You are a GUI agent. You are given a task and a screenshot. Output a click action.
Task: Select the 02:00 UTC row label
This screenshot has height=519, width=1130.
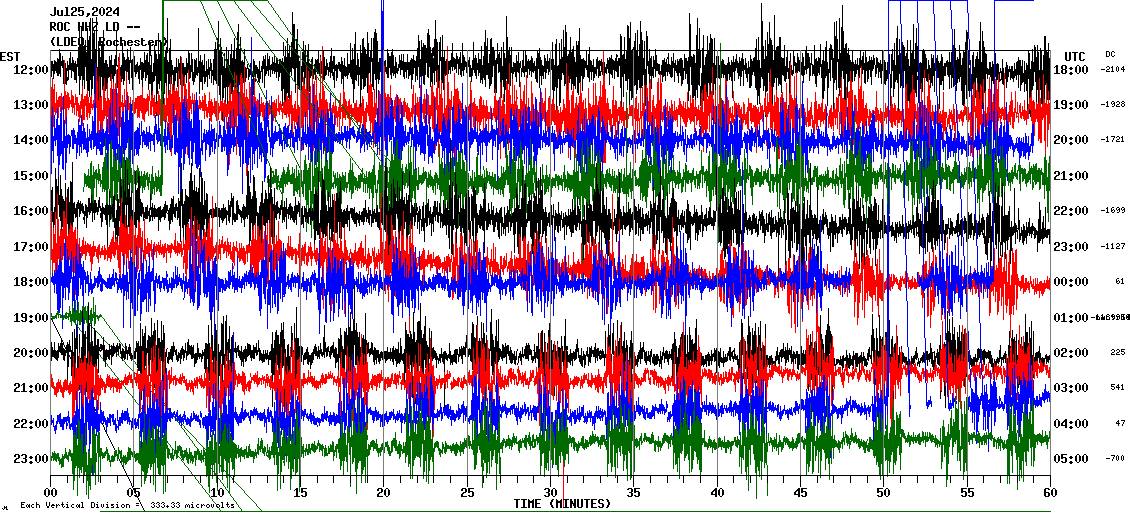1071,353
